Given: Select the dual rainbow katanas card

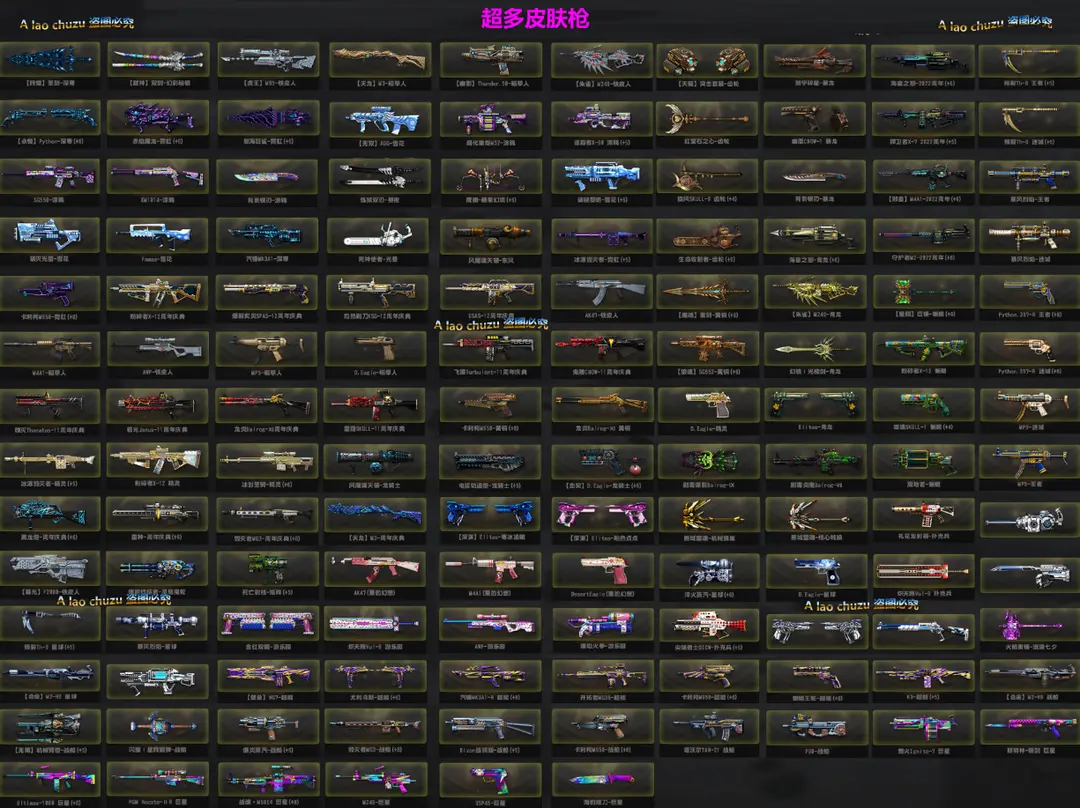Looking at the screenshot, I should click(158, 60).
